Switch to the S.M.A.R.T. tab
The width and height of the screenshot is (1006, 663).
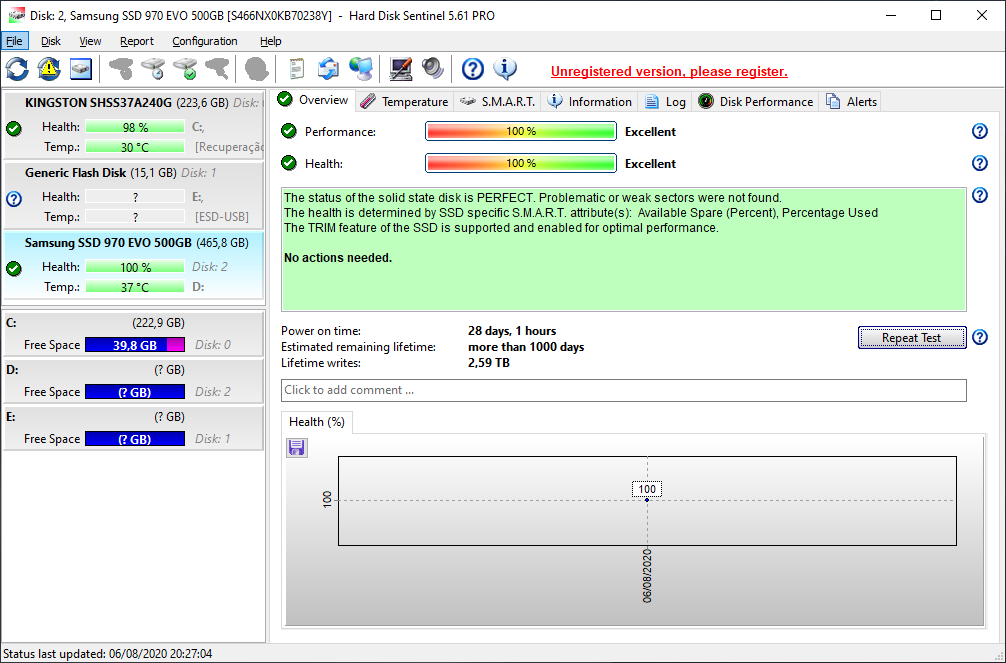[498, 101]
